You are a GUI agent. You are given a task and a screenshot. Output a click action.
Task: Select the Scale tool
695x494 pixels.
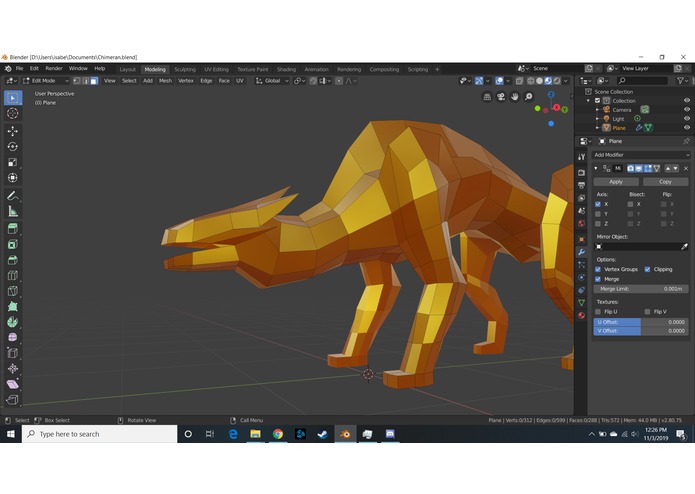point(13,162)
